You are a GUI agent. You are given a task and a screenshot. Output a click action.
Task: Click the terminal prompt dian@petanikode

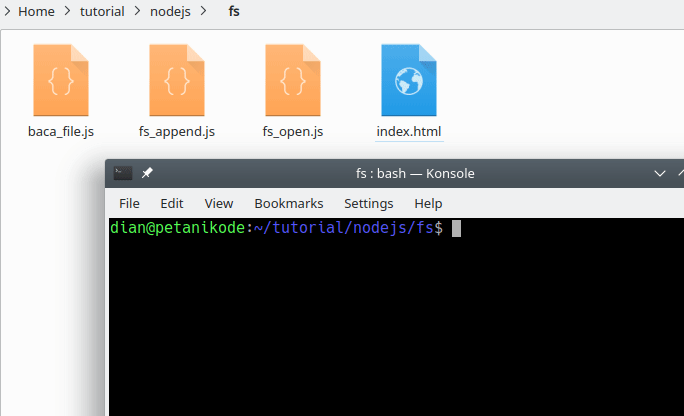(x=178, y=228)
